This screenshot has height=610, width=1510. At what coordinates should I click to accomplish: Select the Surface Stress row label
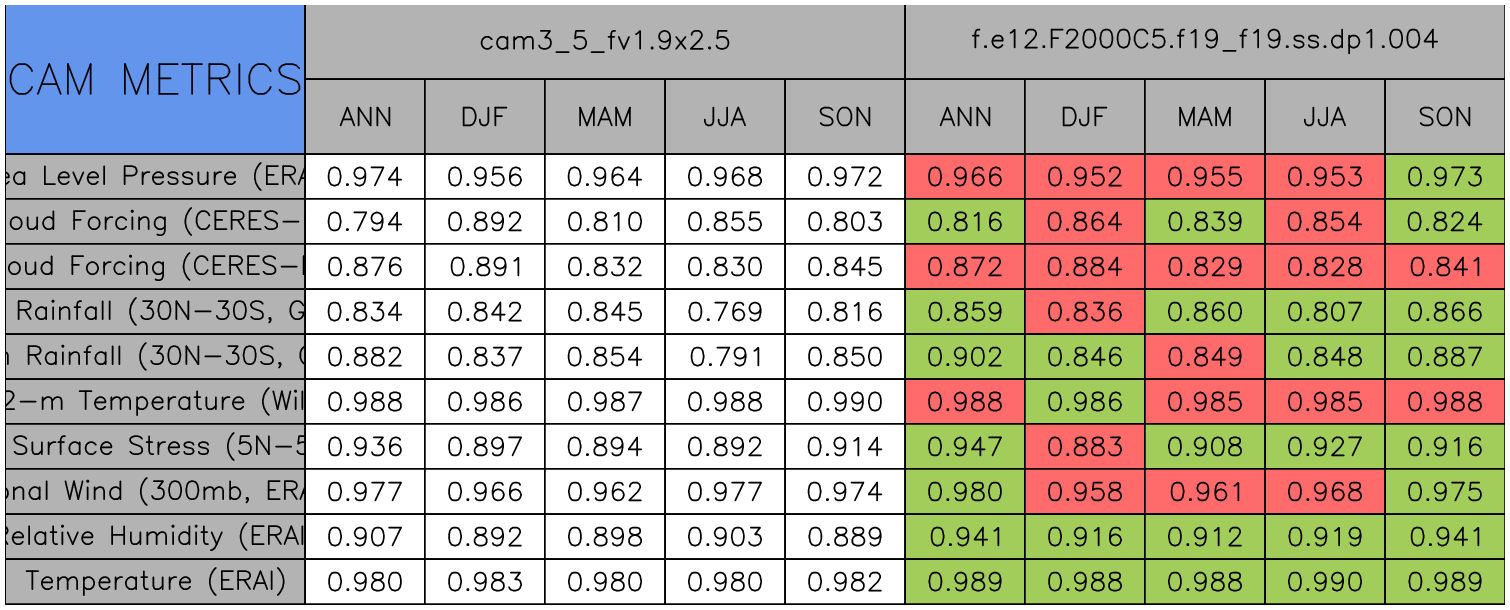tap(155, 447)
